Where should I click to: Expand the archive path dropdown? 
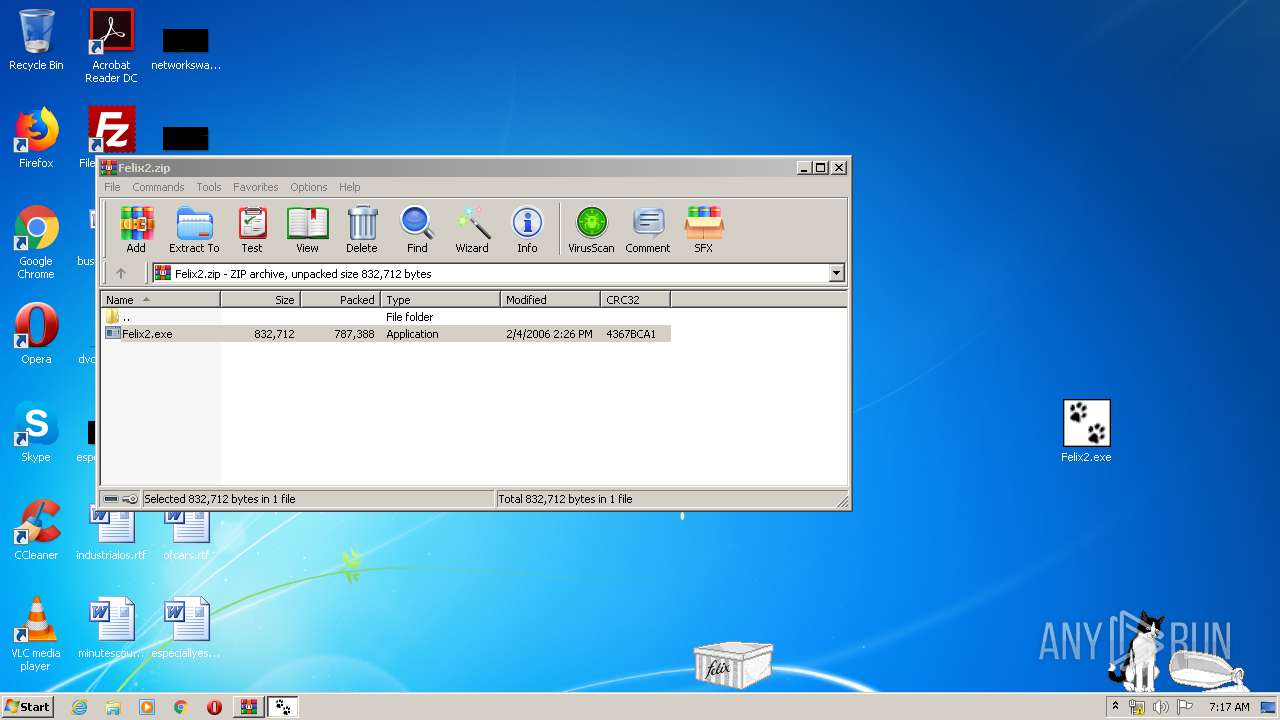tap(836, 273)
